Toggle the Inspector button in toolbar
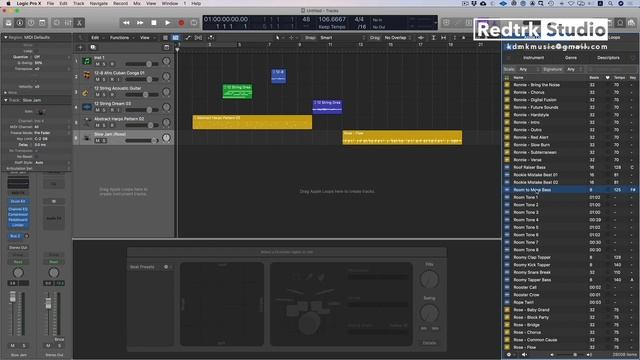 20,23
